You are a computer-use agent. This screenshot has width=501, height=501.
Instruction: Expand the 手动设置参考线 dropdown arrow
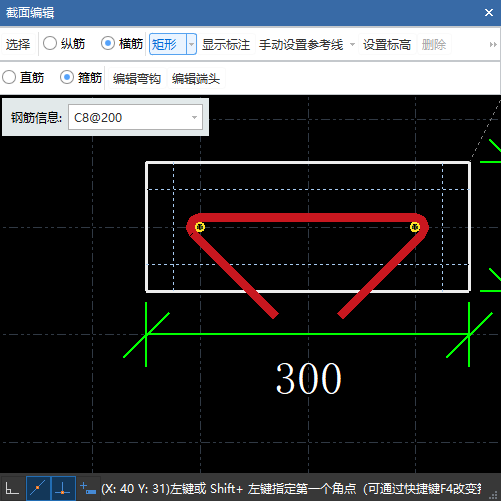point(352,44)
